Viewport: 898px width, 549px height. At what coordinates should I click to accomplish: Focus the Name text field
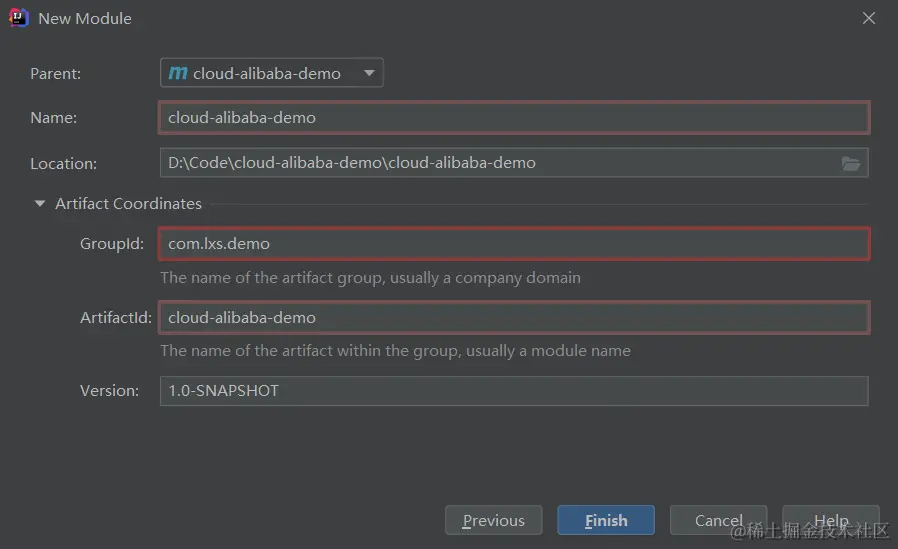[513, 118]
